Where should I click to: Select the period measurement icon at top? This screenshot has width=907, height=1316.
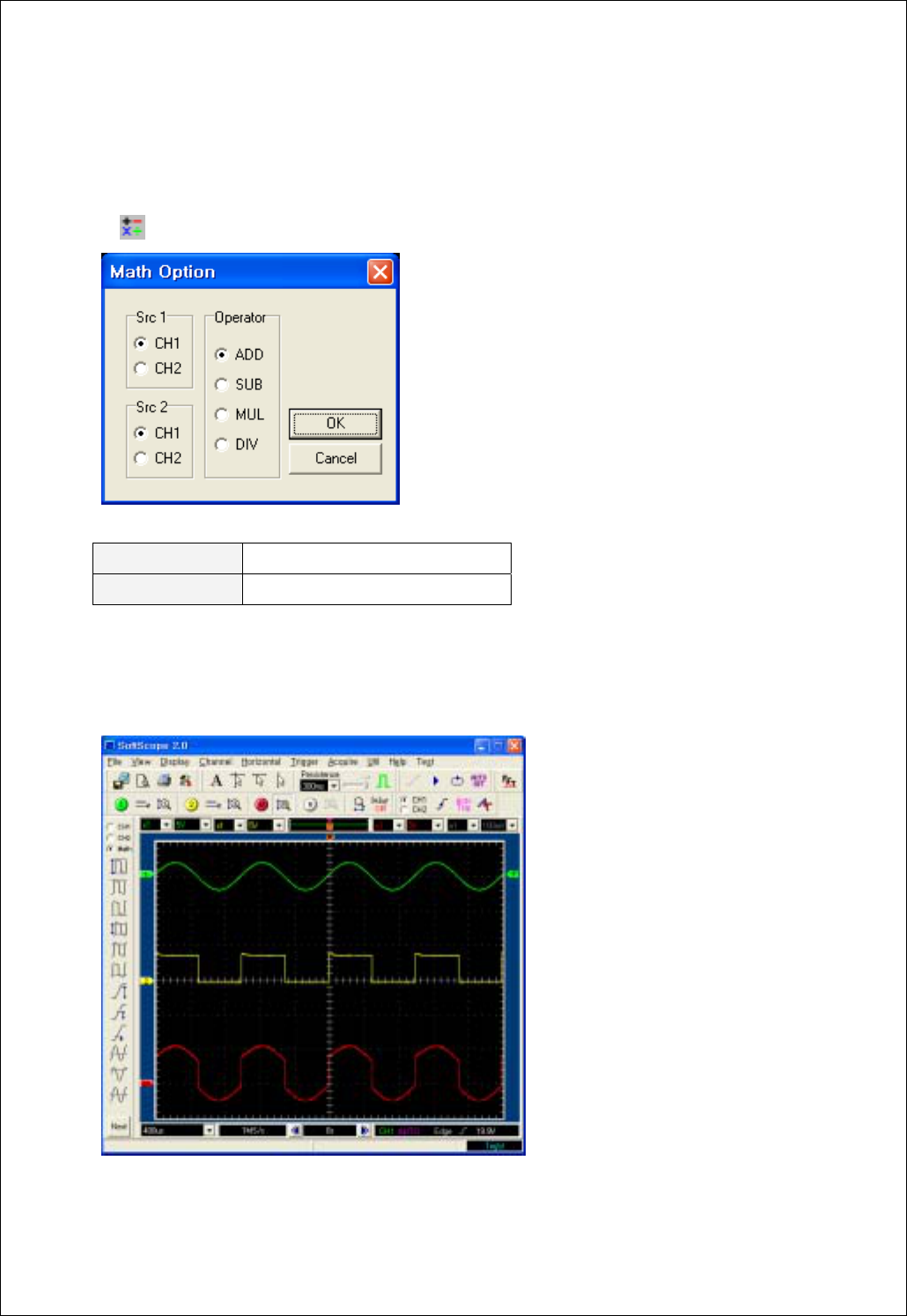click(x=119, y=866)
